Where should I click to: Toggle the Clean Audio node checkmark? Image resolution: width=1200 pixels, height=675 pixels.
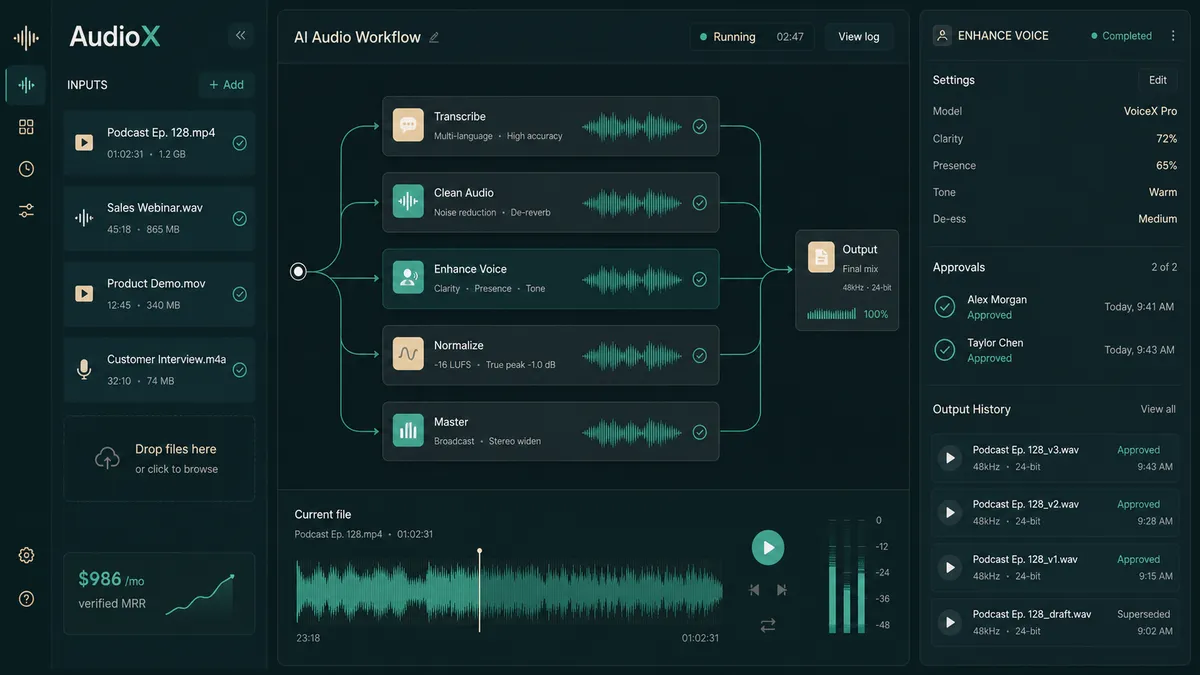(700, 202)
